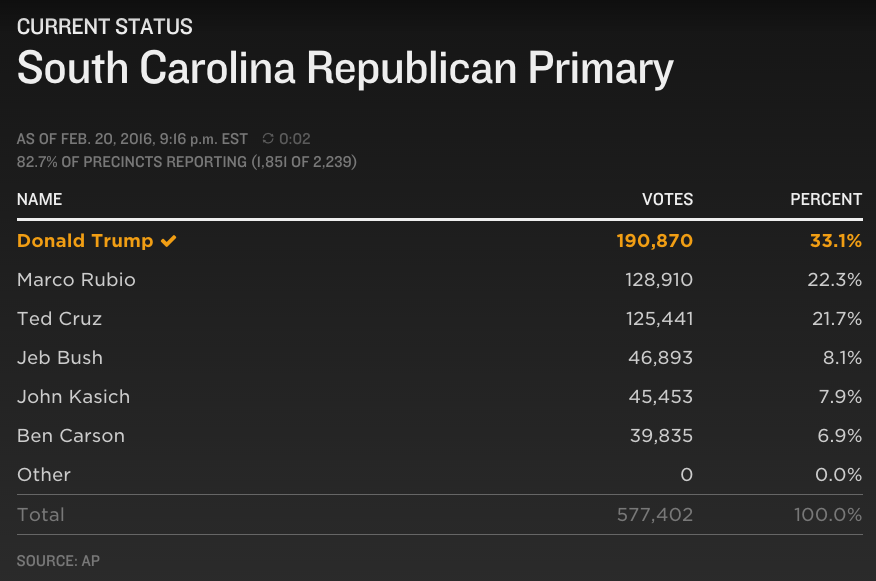876x581 pixels.
Task: Click the Total row label
Action: pos(41,515)
